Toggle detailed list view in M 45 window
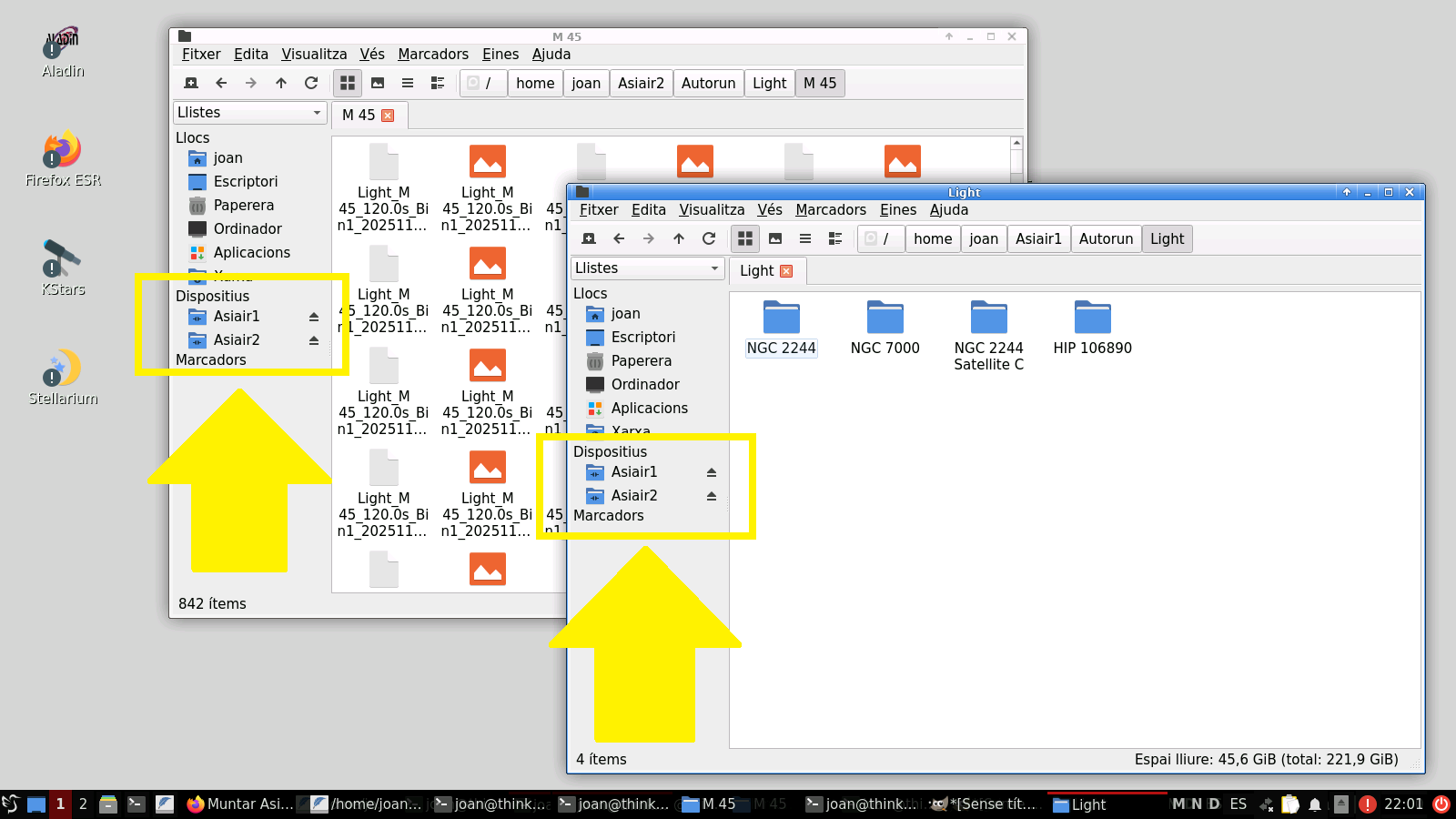 [x=438, y=83]
